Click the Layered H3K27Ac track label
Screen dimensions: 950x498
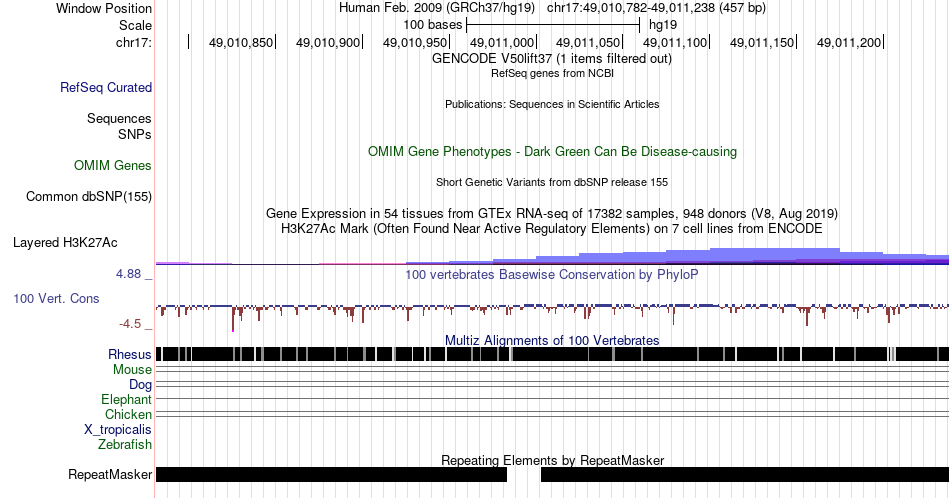pos(65,242)
